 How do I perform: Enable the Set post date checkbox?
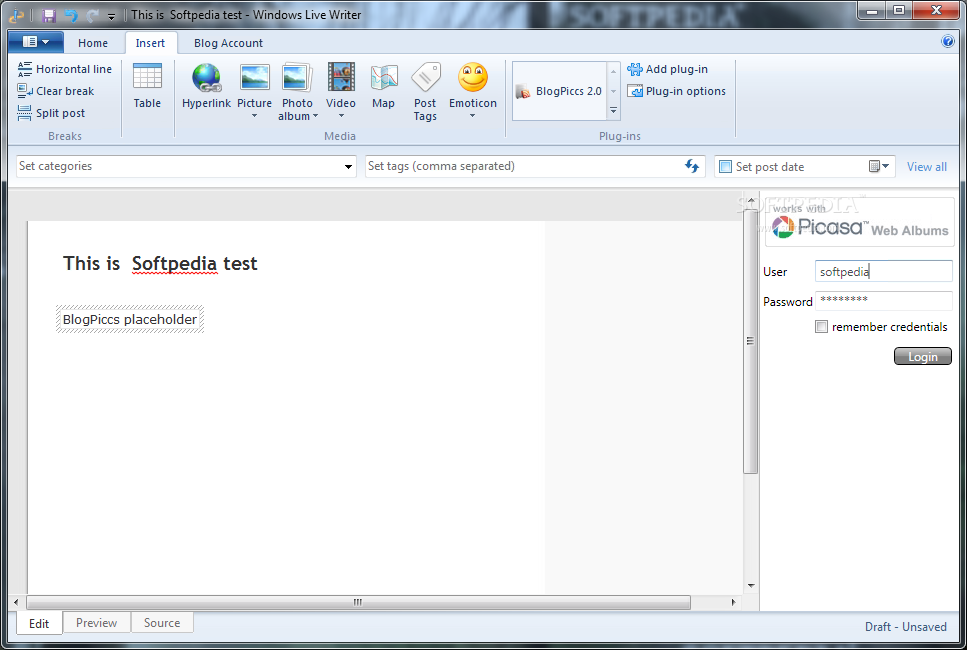[x=726, y=167]
